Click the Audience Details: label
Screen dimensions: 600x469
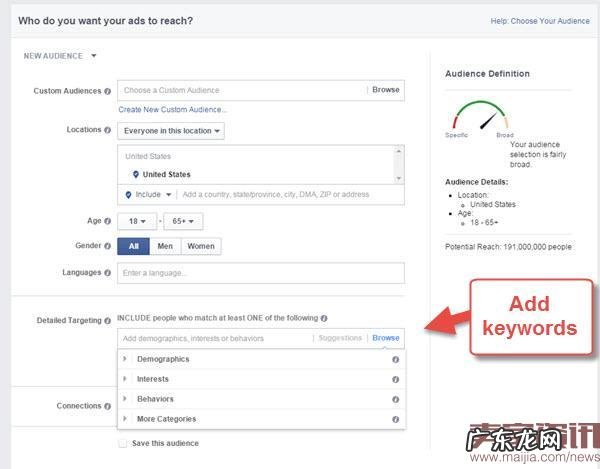click(x=476, y=182)
